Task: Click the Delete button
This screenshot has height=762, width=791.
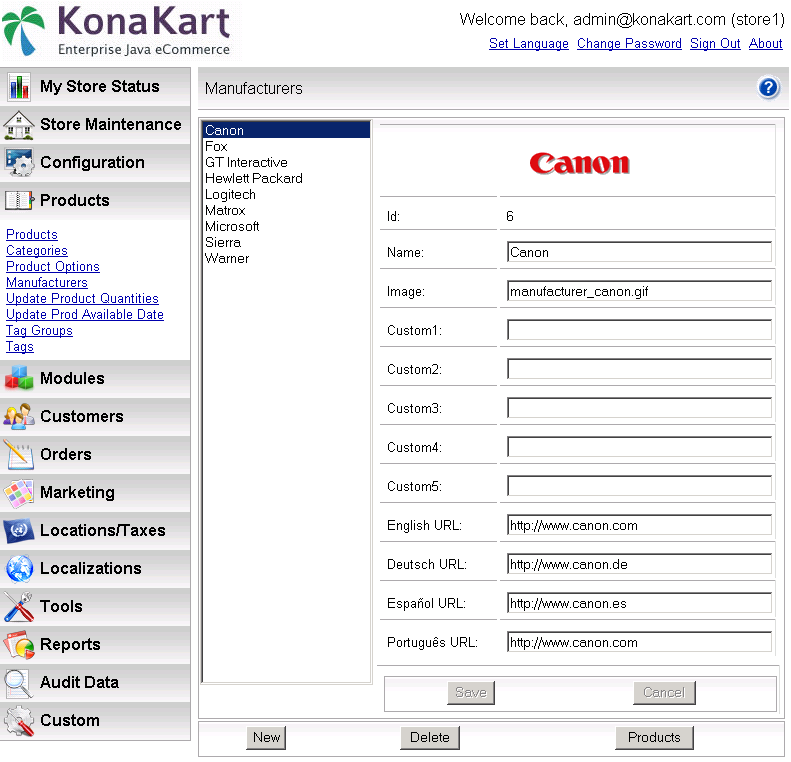Action: tap(430, 738)
